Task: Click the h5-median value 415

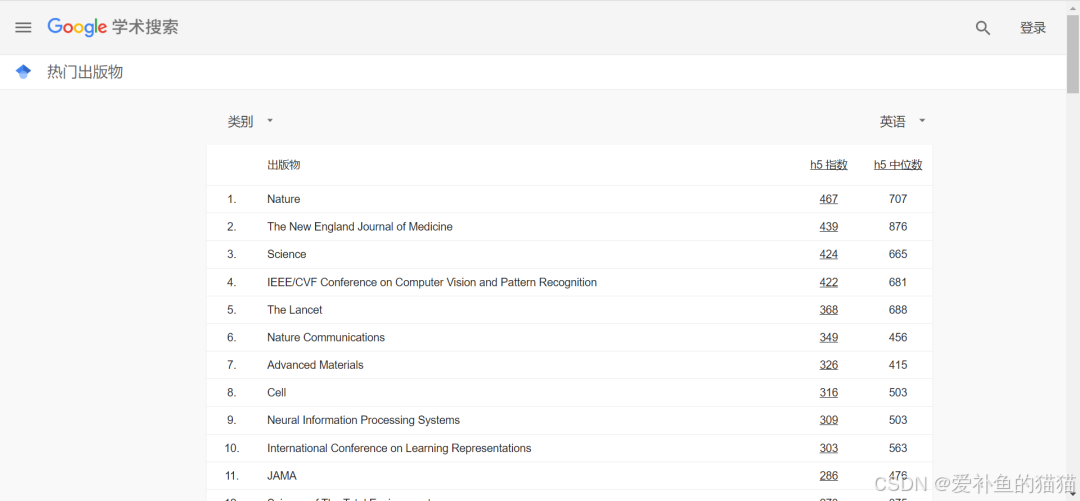Action: coord(897,365)
